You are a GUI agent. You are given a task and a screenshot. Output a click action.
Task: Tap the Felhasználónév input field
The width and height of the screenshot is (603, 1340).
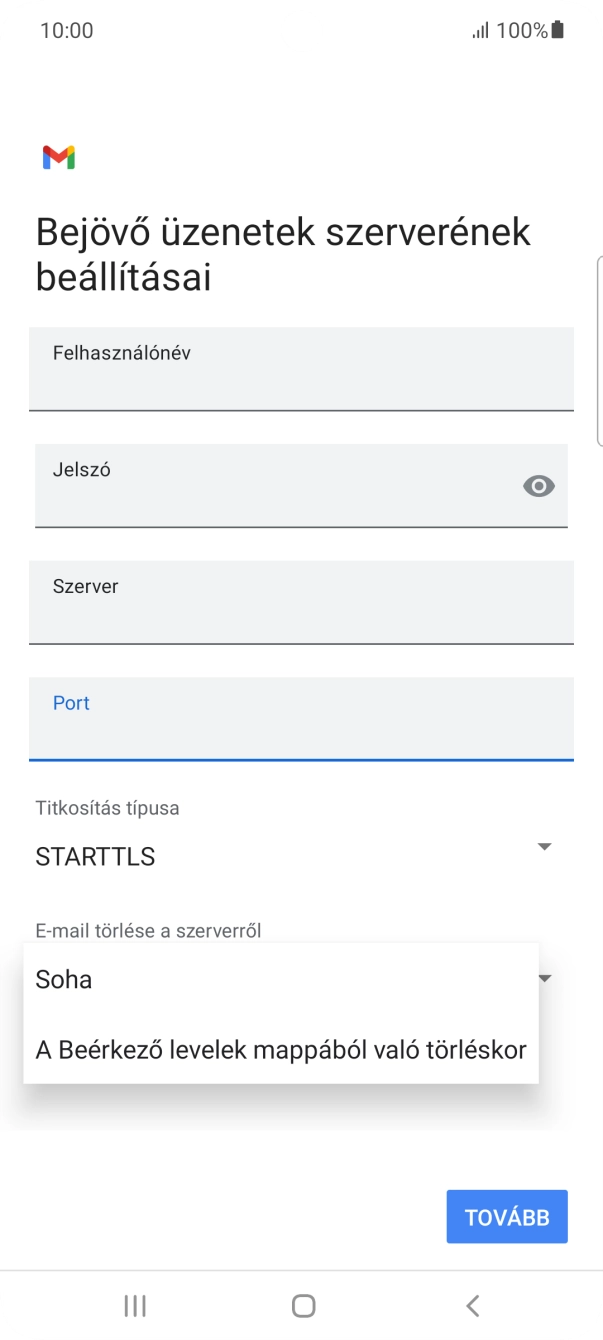pos(300,370)
